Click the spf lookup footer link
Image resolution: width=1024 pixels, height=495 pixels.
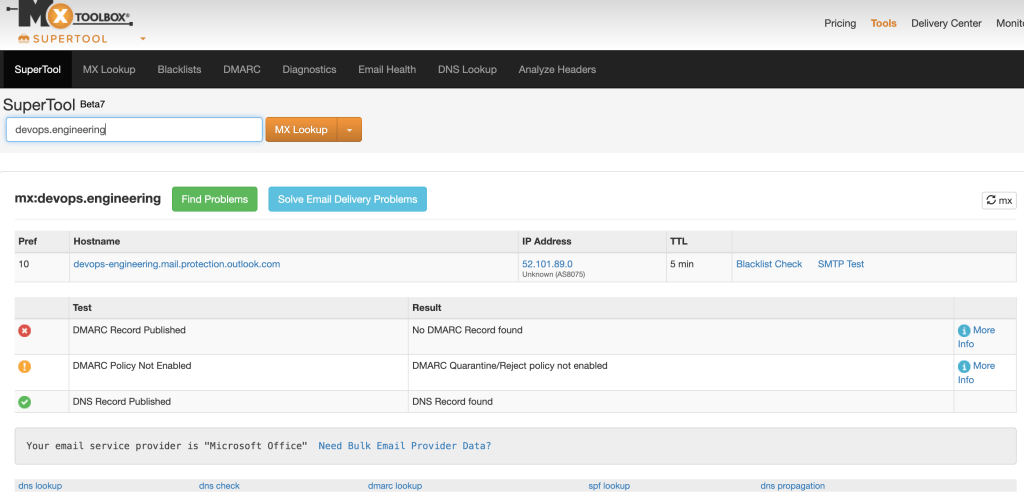pos(609,486)
